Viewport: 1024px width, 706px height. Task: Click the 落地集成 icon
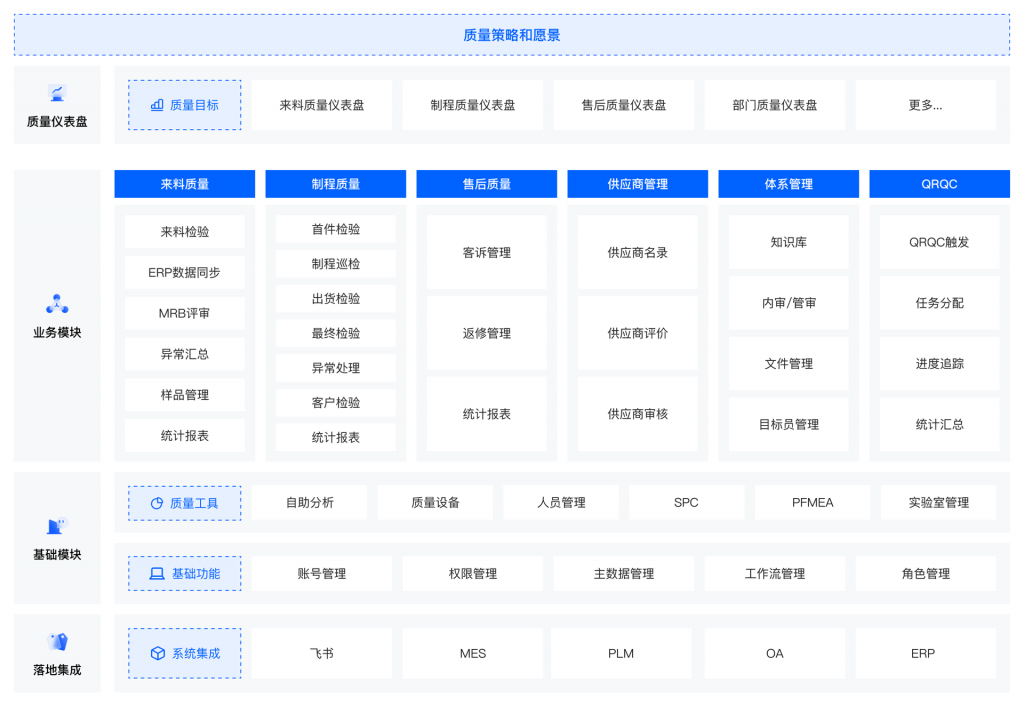[57, 642]
